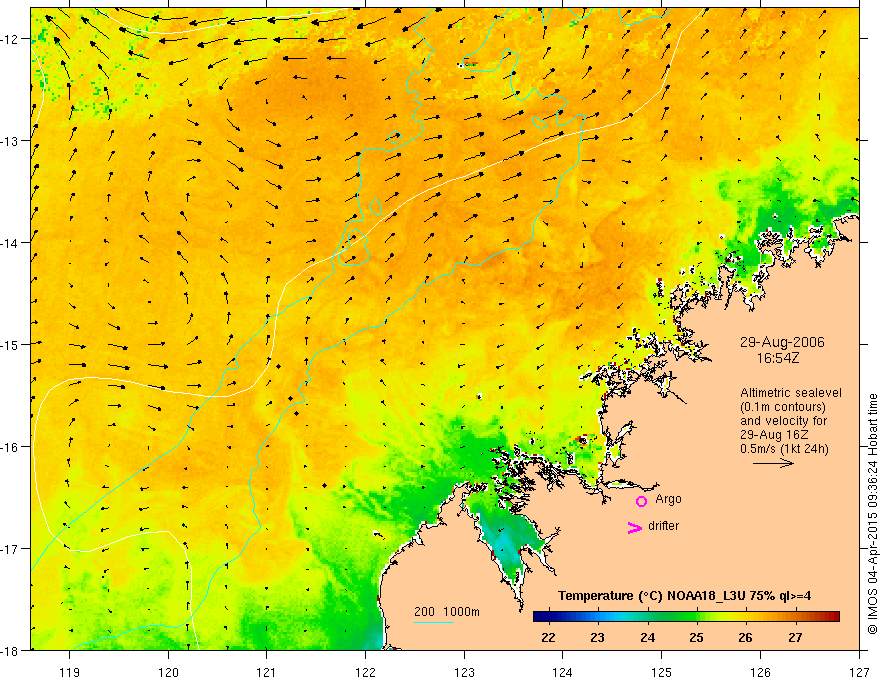The width and height of the screenshot is (880, 680).
Task: Click the '26' colorbar tick label
Action: (x=745, y=637)
